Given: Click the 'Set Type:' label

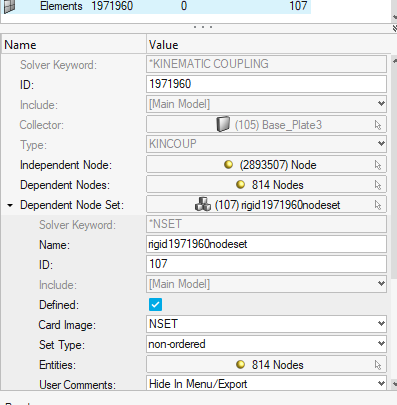Looking at the screenshot, I should coord(62,345).
